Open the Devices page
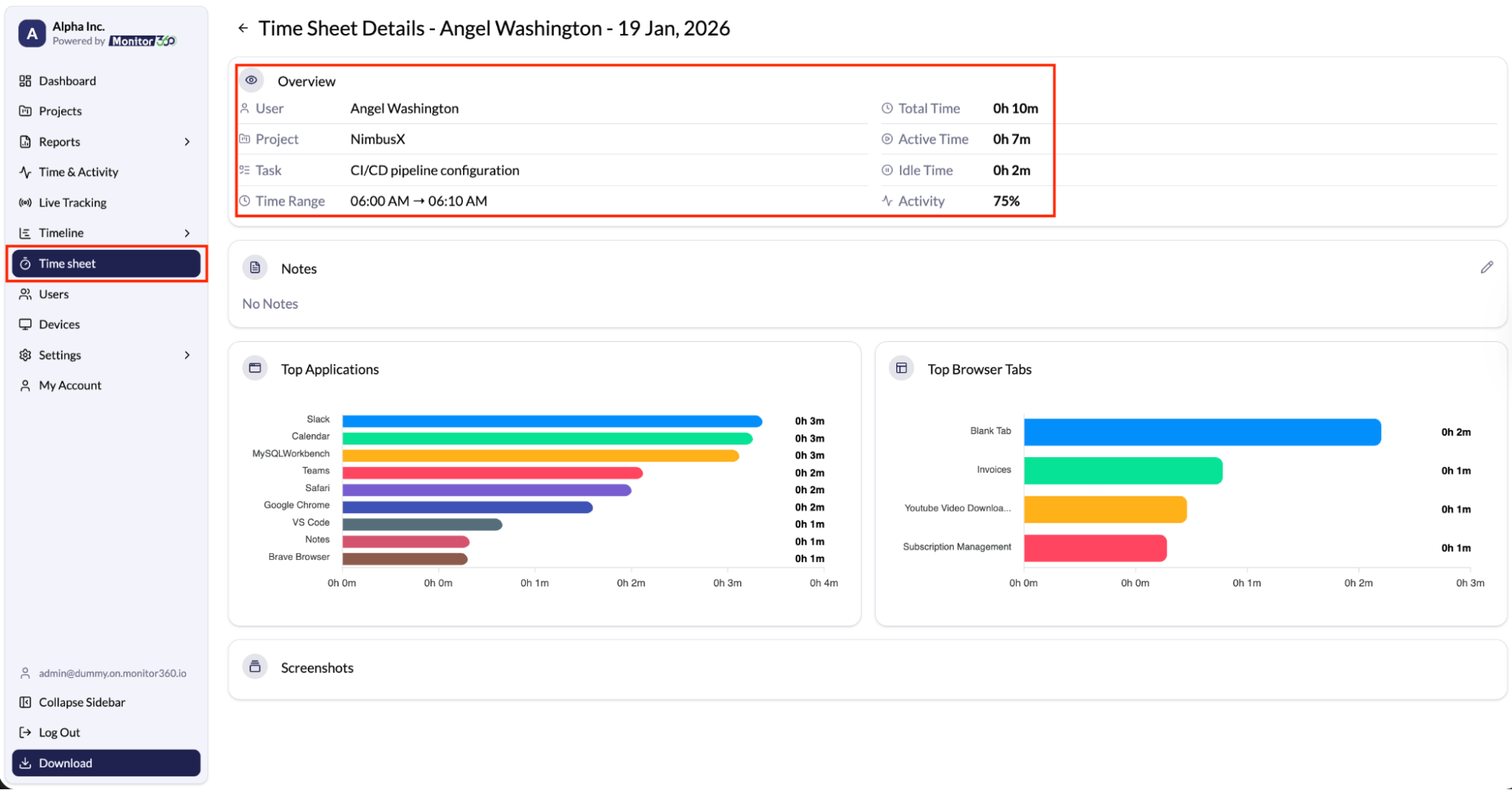 point(106,325)
